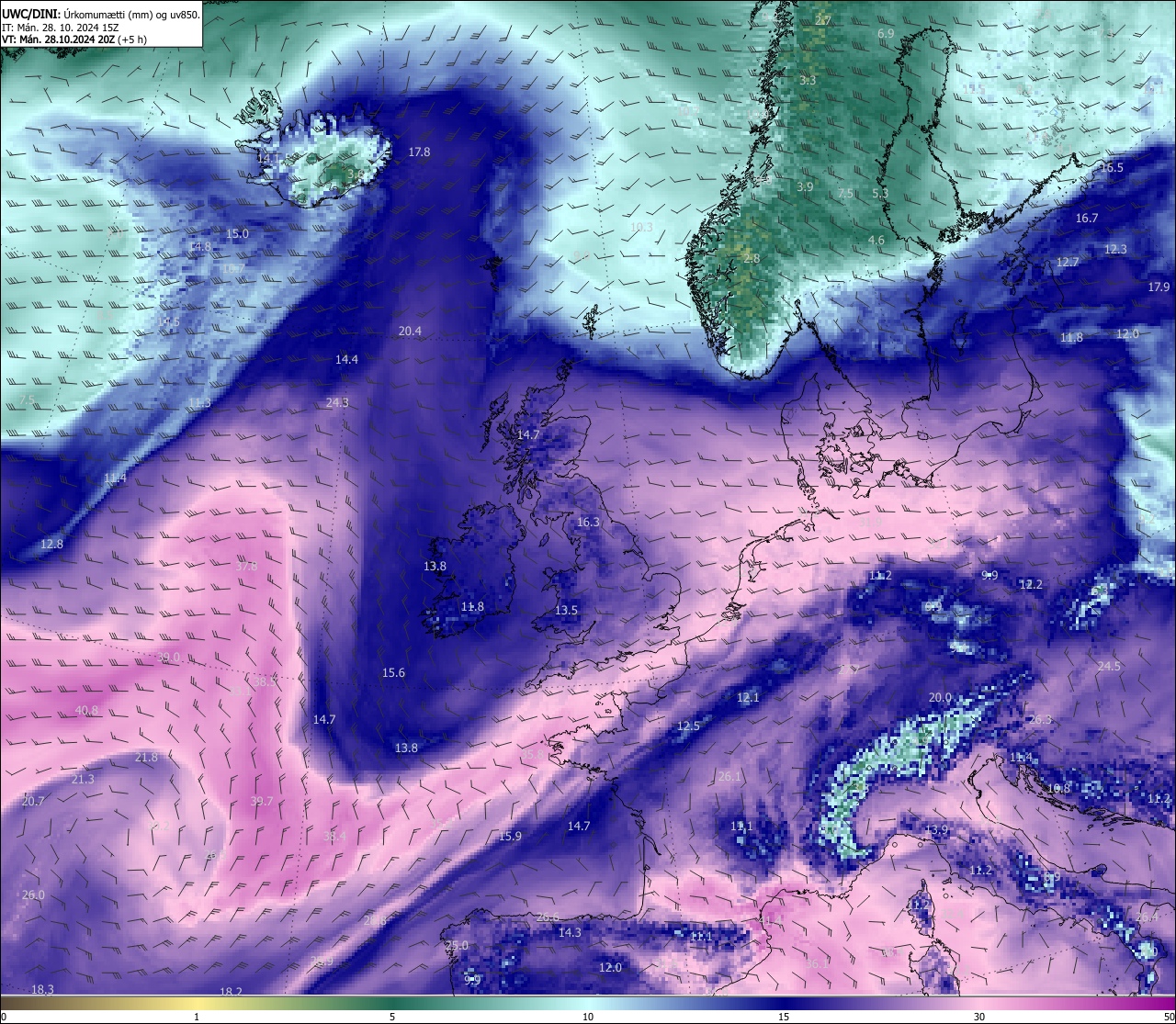Click the 15.9 value in Bay of Biscay
This screenshot has width=1176, height=1024.
[510, 836]
